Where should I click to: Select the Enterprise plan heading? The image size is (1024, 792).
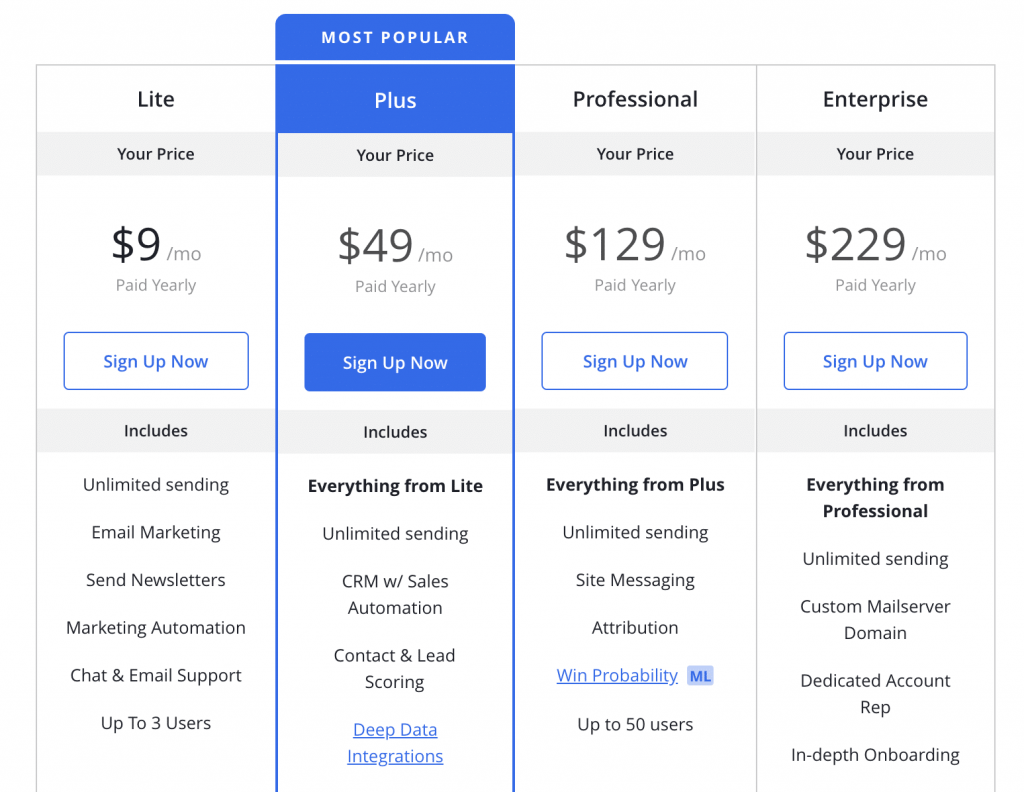875,99
